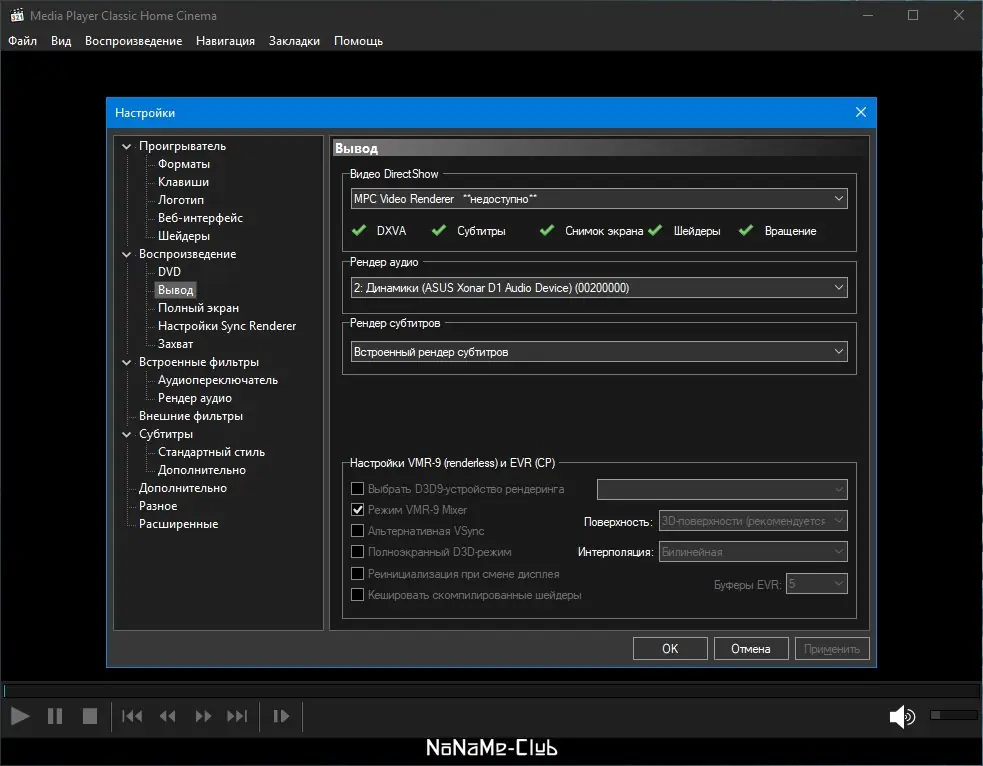Click the rewind (decrease speed) icon
Screen dimensions: 983x766
167,716
